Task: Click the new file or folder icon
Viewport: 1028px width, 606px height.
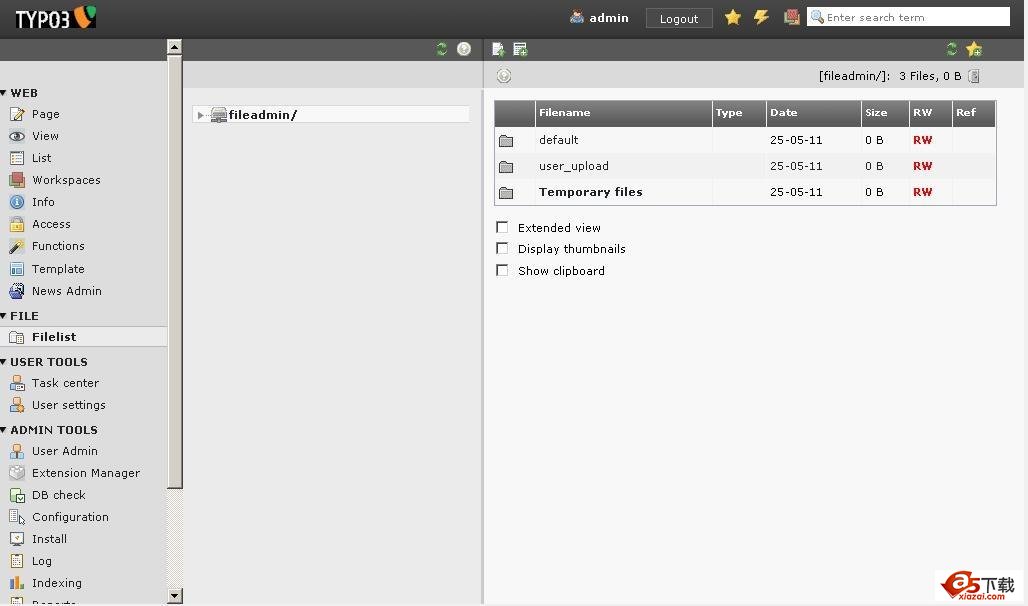Action: click(520, 49)
